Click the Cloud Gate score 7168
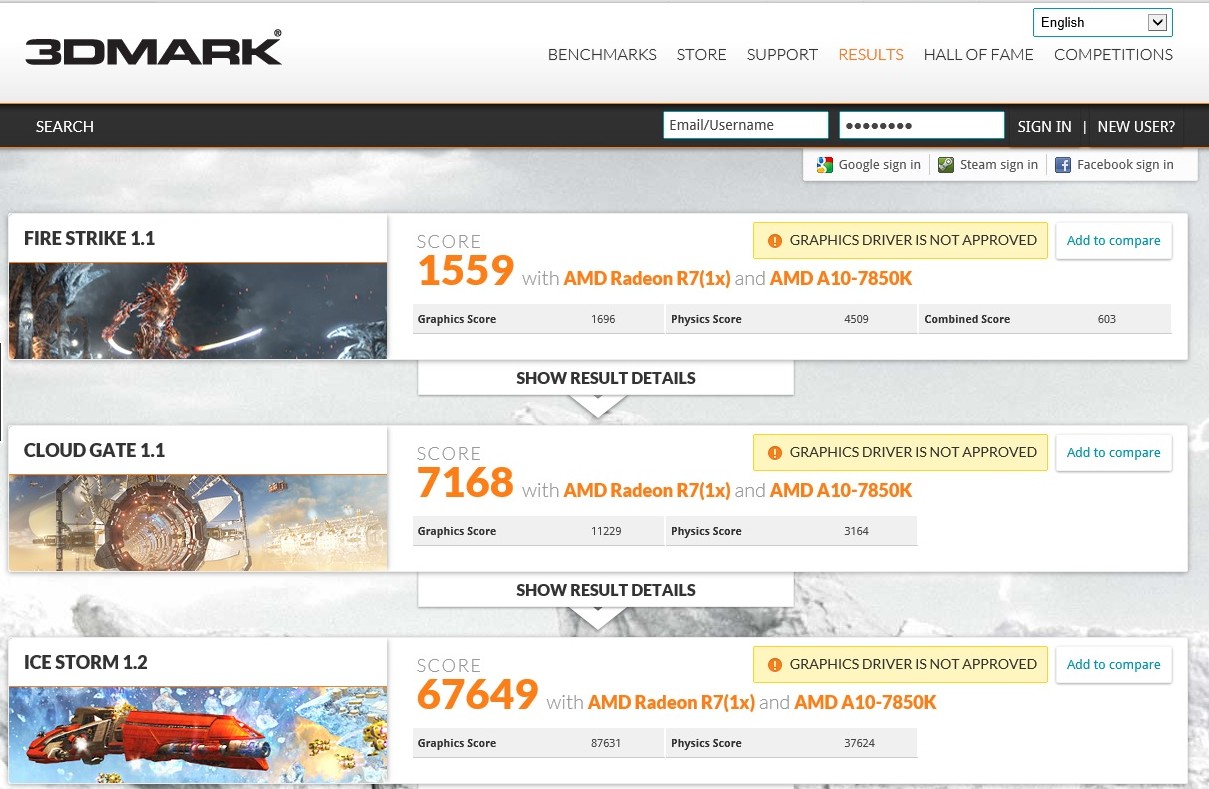The height and width of the screenshot is (789, 1209). (466, 482)
